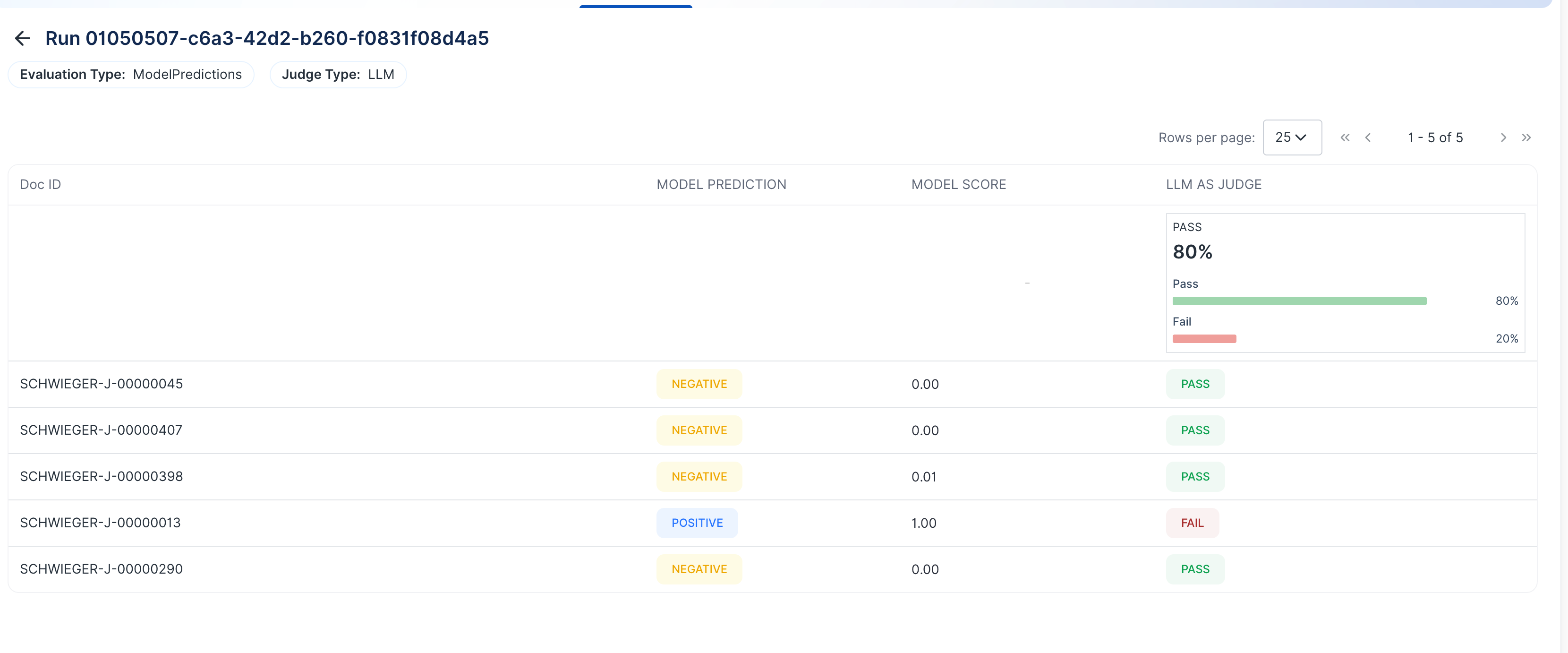The image size is (1568, 653).
Task: Select the SCHWIEGER-J-00000398 row
Action: (773, 477)
